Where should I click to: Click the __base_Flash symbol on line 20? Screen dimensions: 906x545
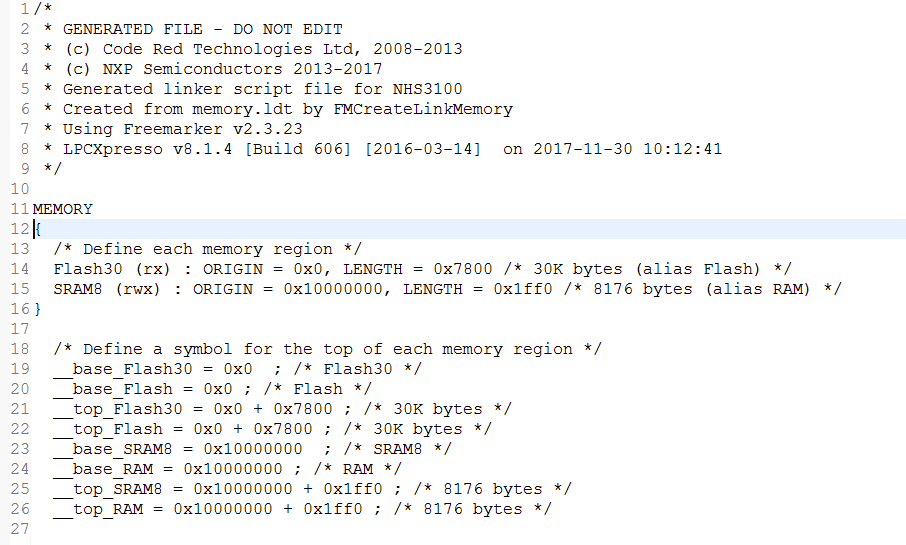[113, 389]
